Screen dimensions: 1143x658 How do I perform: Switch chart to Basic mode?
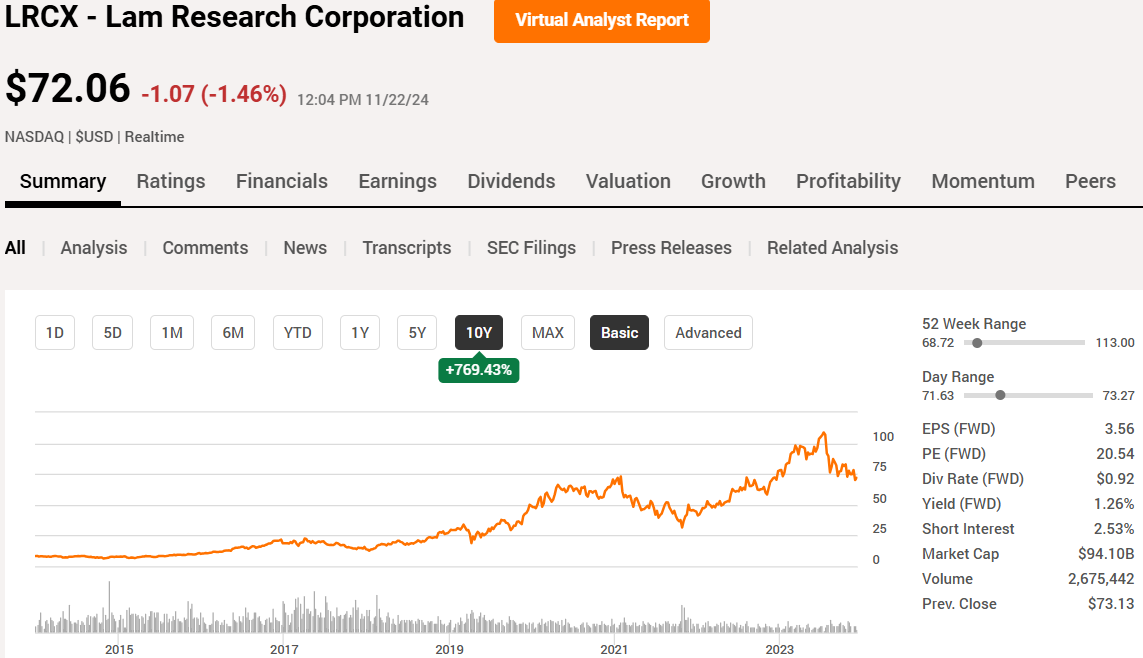(619, 332)
